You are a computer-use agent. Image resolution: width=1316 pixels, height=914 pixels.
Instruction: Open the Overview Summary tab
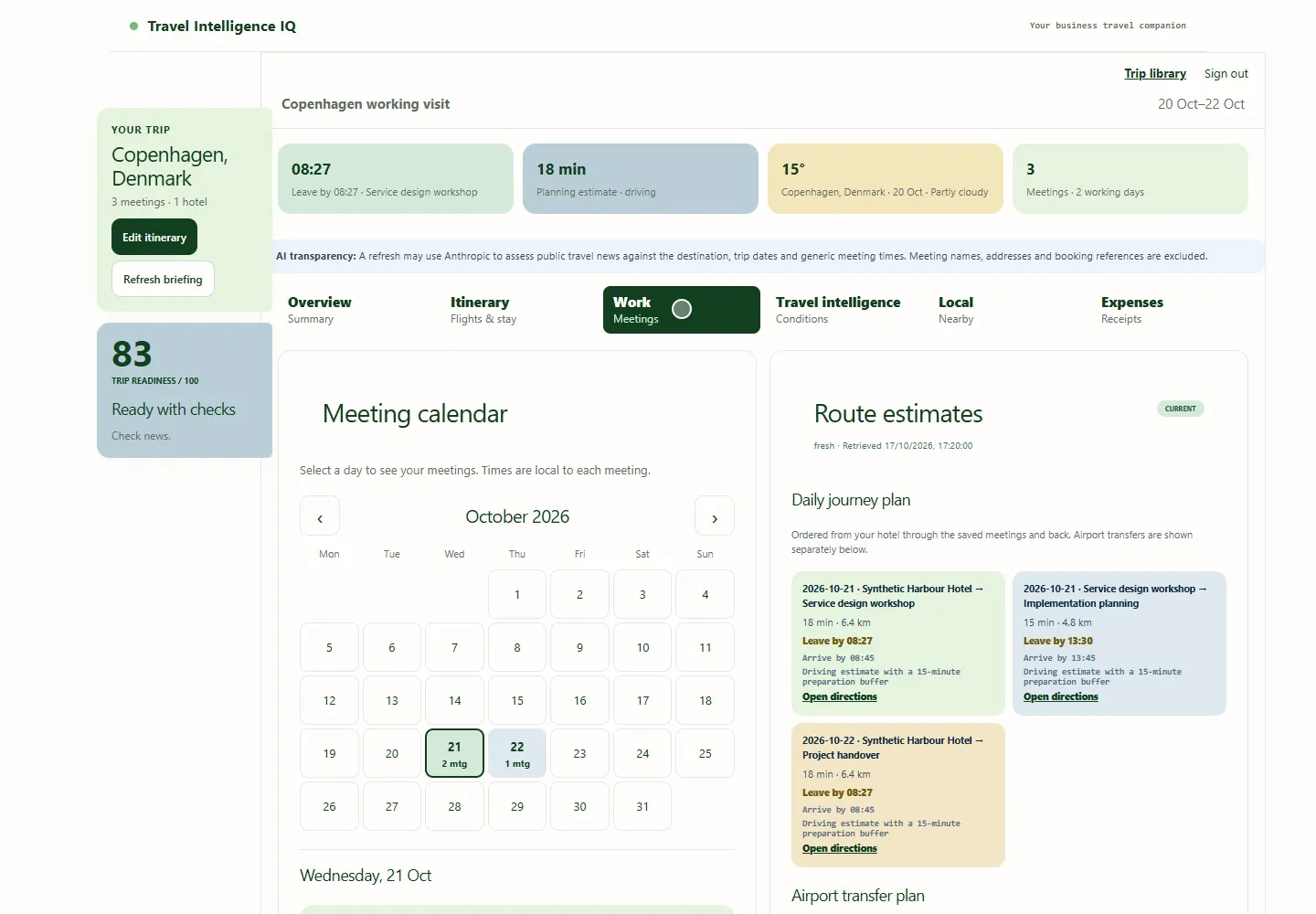[356, 310]
